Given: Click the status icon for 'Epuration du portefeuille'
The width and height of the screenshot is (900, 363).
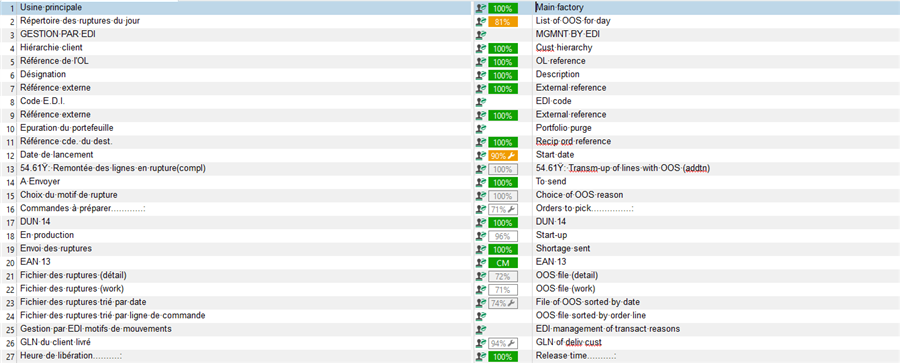Looking at the screenshot, I should pos(481,129).
